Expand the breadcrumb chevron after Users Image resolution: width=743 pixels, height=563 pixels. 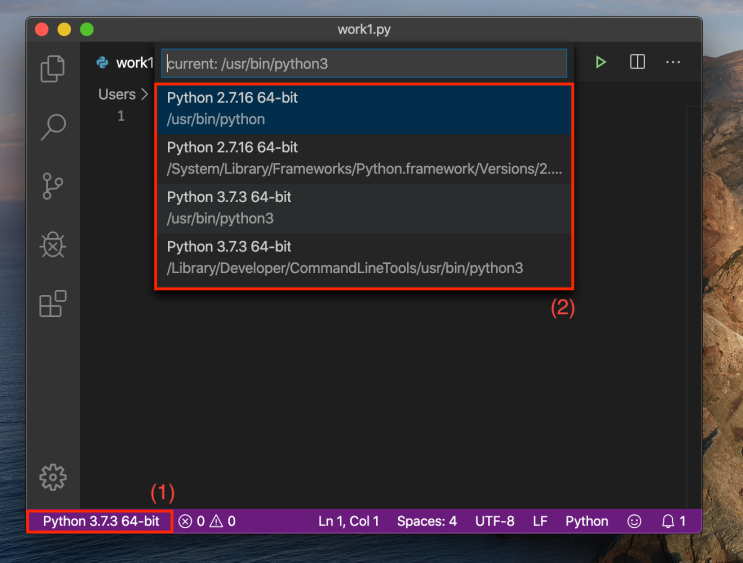pos(145,94)
